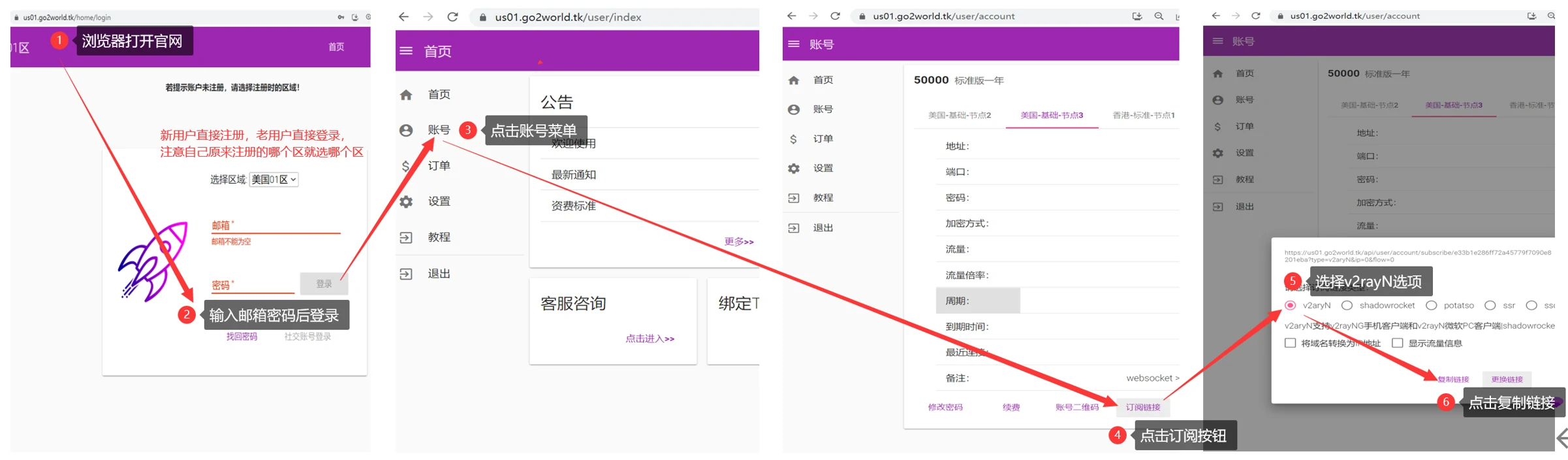This screenshot has width=1568, height=460.
Task: Click the 订阅链接 button
Action: pos(1142,407)
